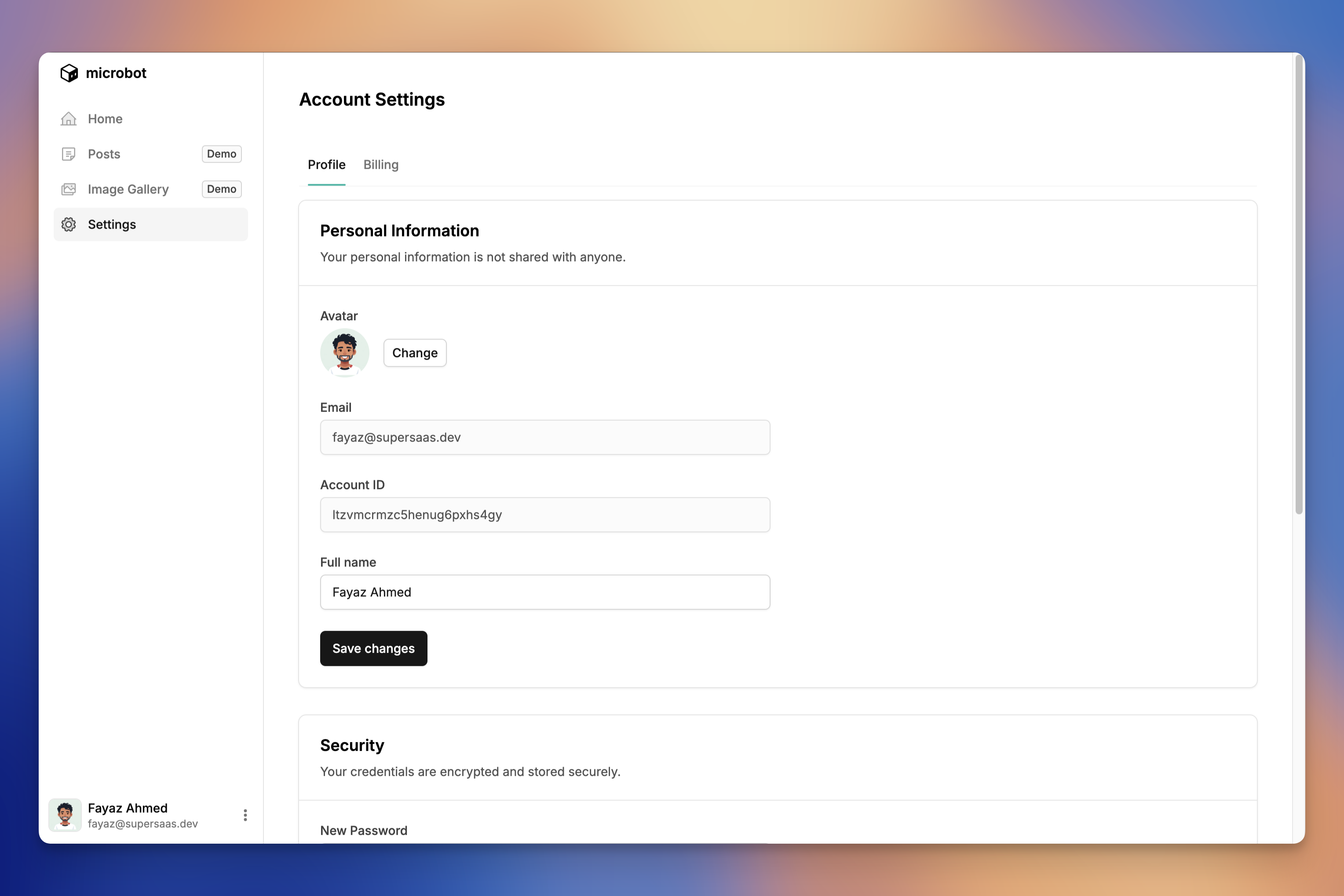
Task: Click the Demo badge next to Posts
Action: tap(222, 154)
